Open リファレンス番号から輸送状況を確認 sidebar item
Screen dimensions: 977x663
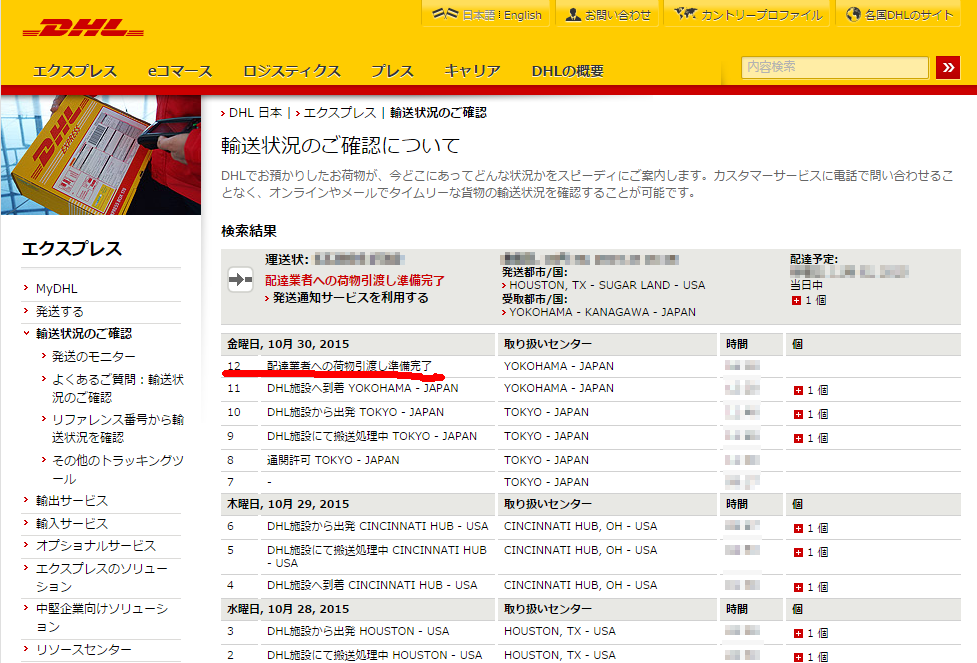tap(118, 428)
